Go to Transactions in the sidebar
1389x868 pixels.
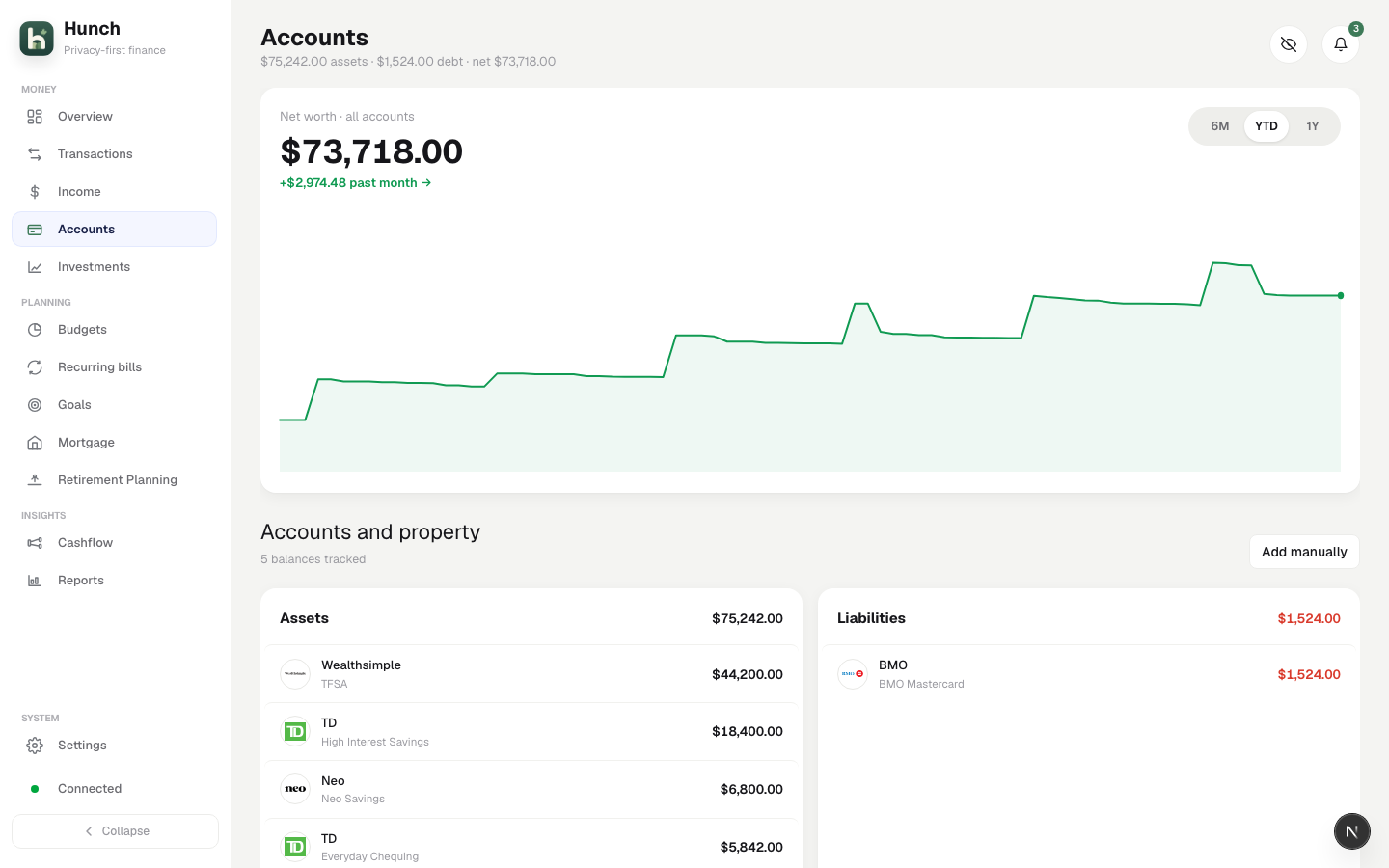[x=114, y=154]
